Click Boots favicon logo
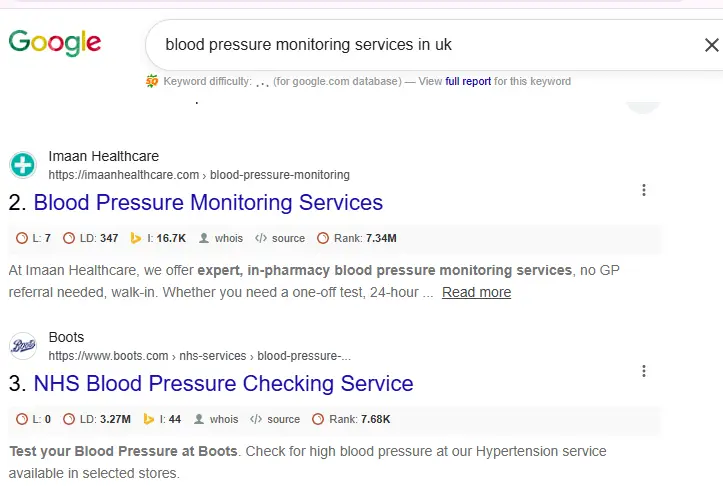 [23, 346]
